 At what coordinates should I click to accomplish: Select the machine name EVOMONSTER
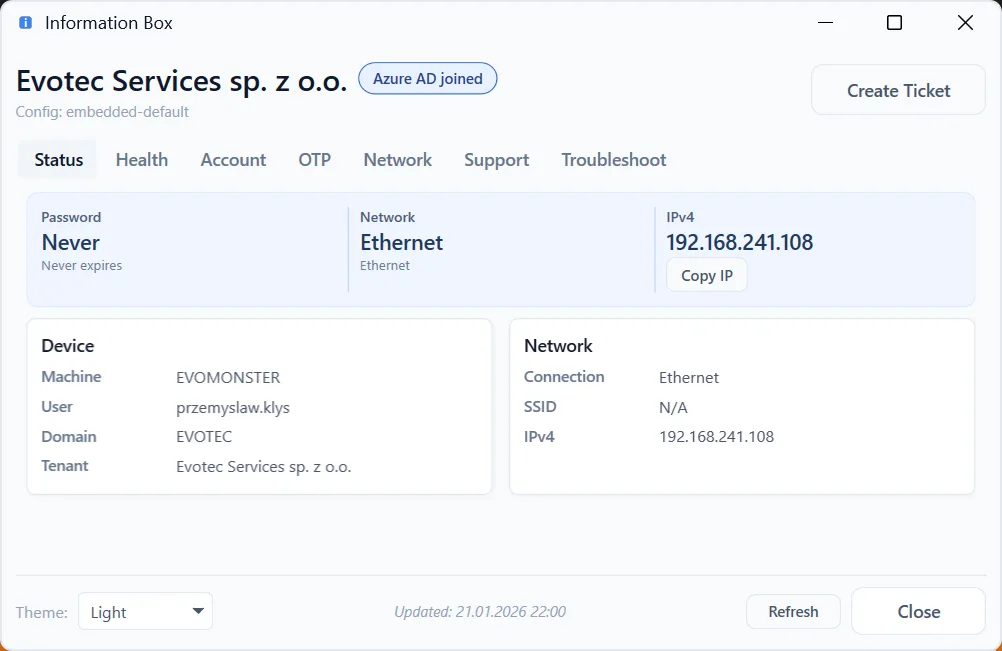pos(228,378)
